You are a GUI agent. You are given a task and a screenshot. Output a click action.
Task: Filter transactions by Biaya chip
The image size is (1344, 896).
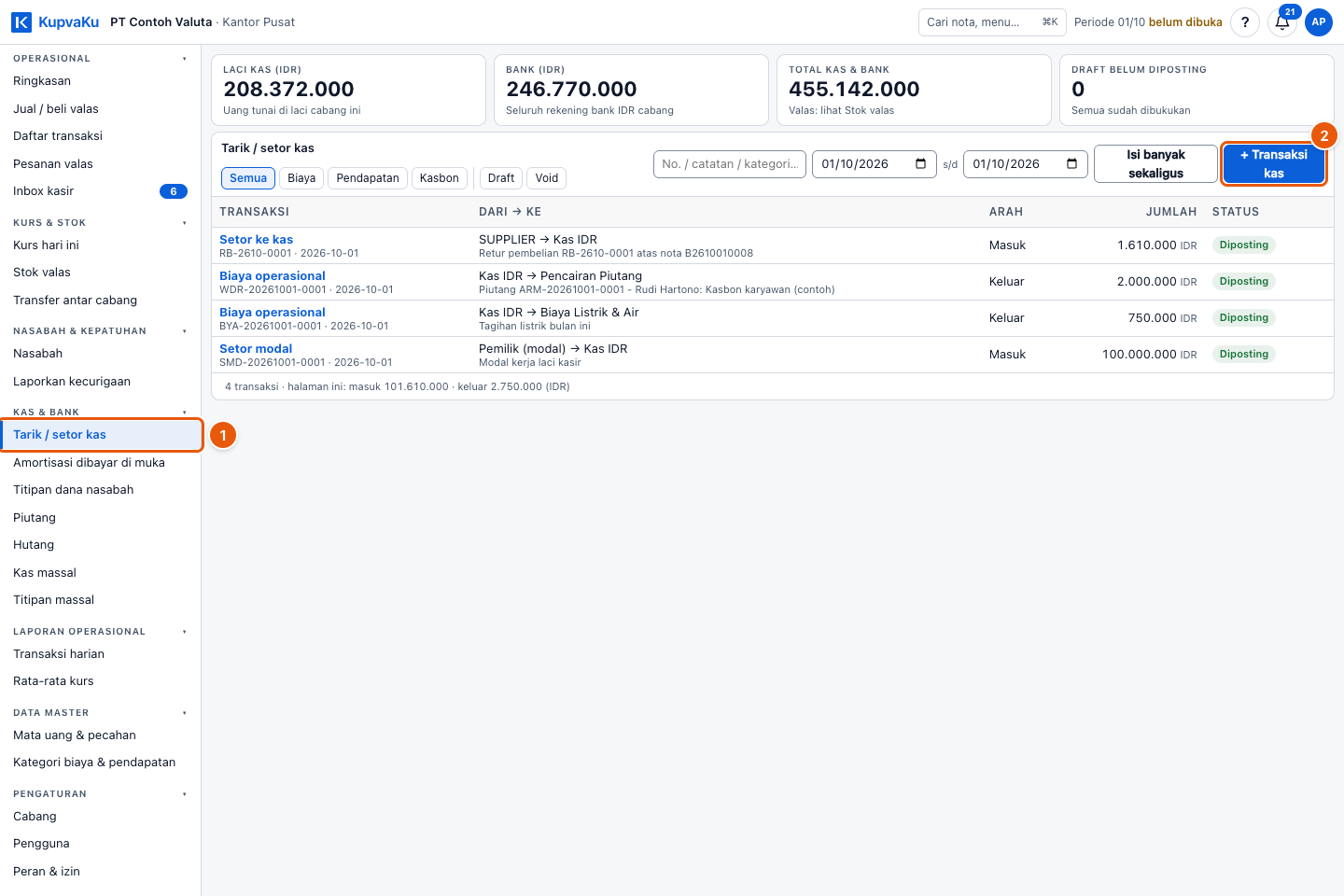301,178
